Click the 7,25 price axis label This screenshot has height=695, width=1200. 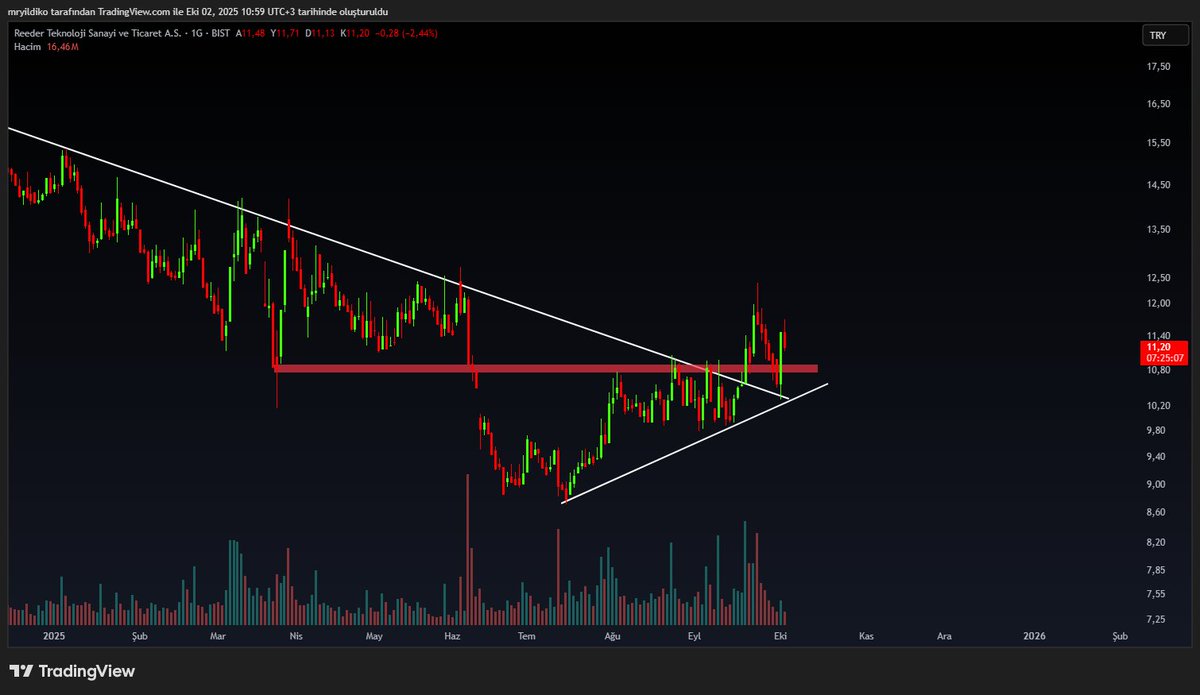(1156, 619)
